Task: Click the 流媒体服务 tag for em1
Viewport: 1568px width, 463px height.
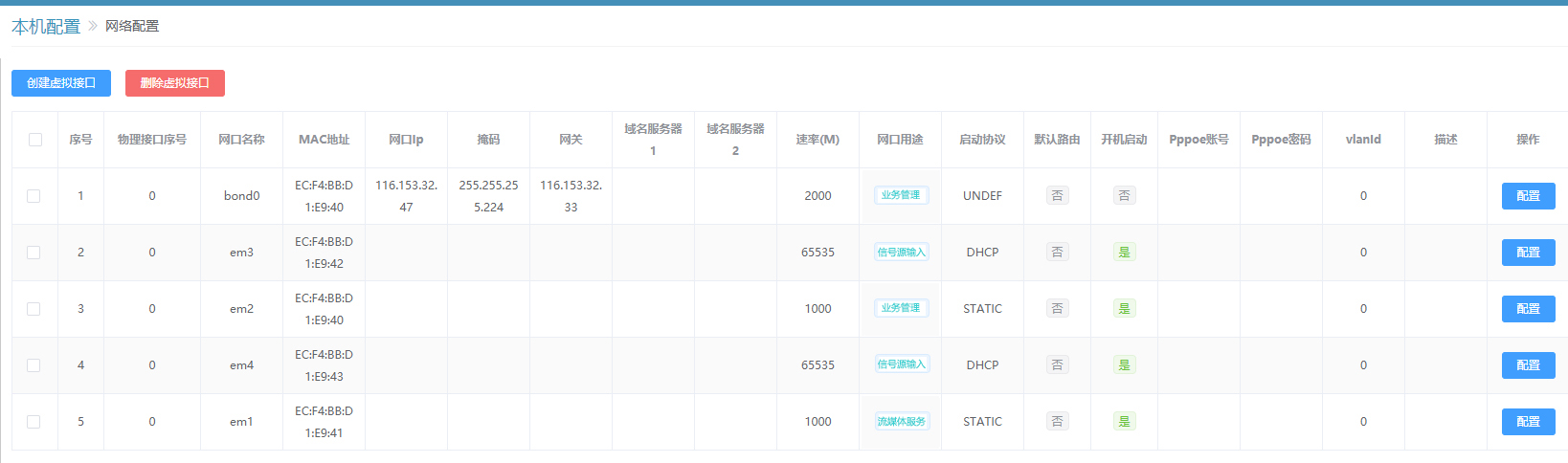Action: [901, 422]
